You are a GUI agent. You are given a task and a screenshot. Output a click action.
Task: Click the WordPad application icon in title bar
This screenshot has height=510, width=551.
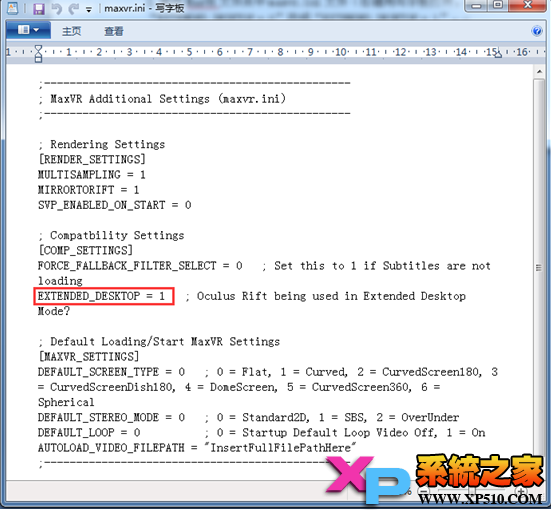click(x=13, y=8)
